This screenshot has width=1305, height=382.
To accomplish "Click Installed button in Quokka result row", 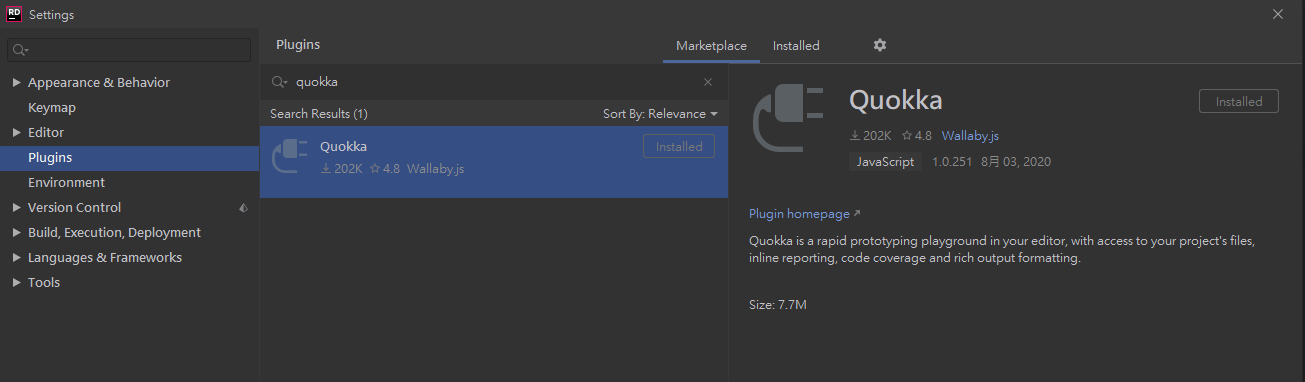I will pos(679,146).
